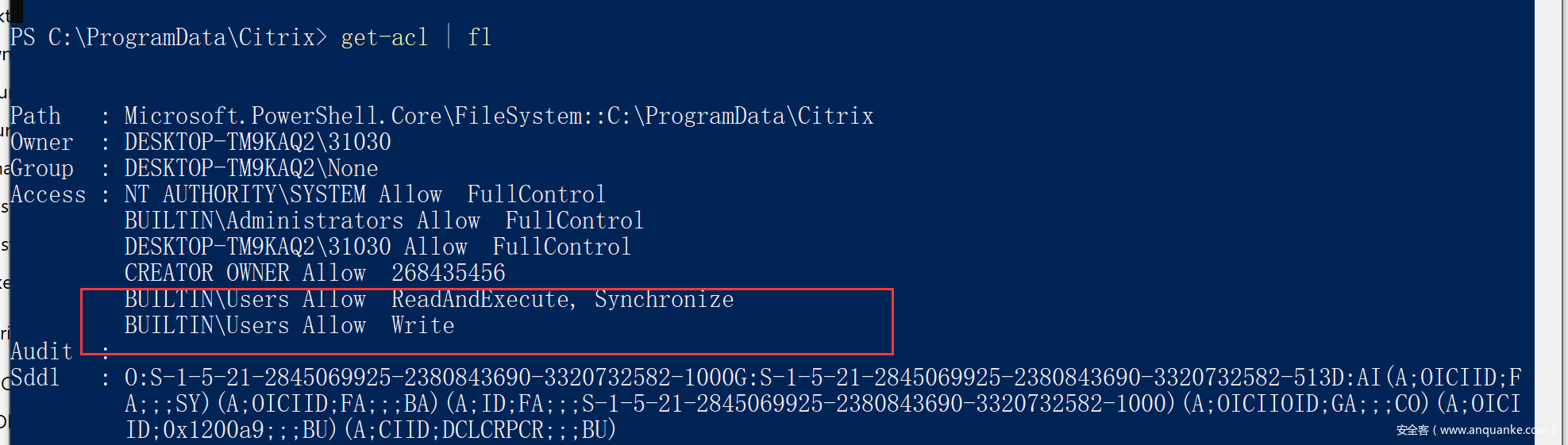1568x445 pixels.
Task: Click the DESKTOP-TM9KAQ2\31030 Allow FullControl entry
Action: click(x=377, y=247)
